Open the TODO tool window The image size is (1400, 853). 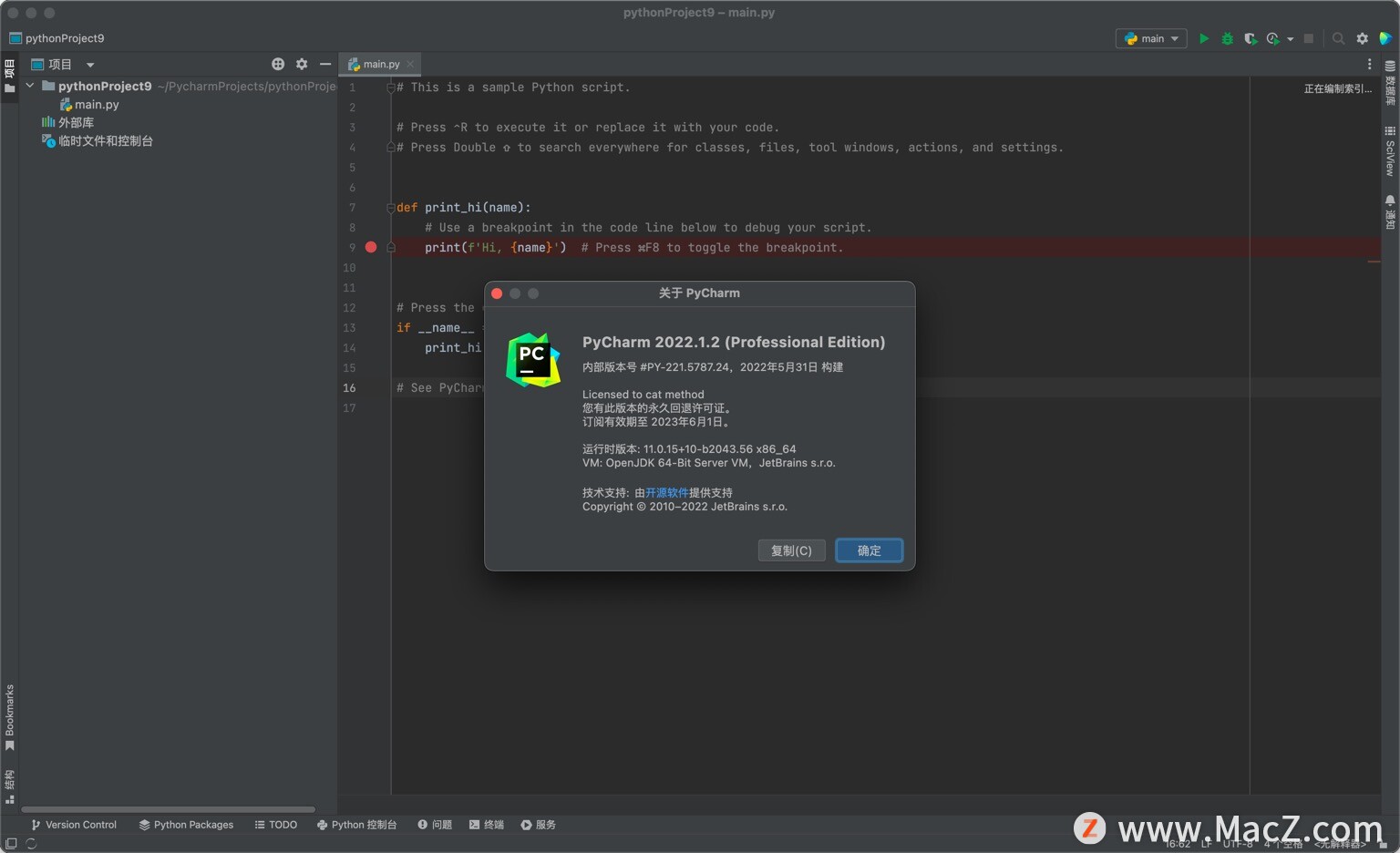[276, 825]
